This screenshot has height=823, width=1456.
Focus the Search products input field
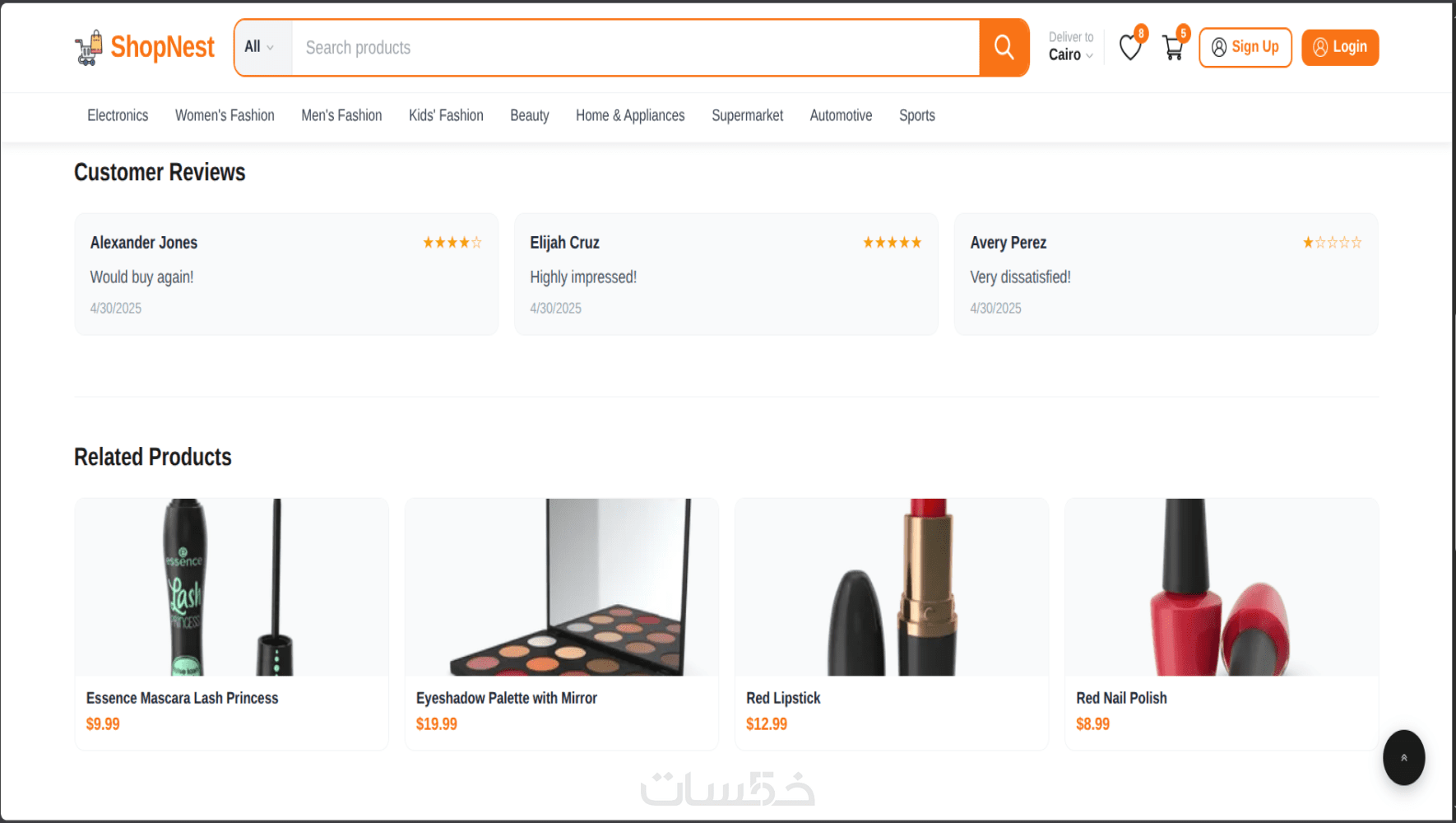click(635, 48)
